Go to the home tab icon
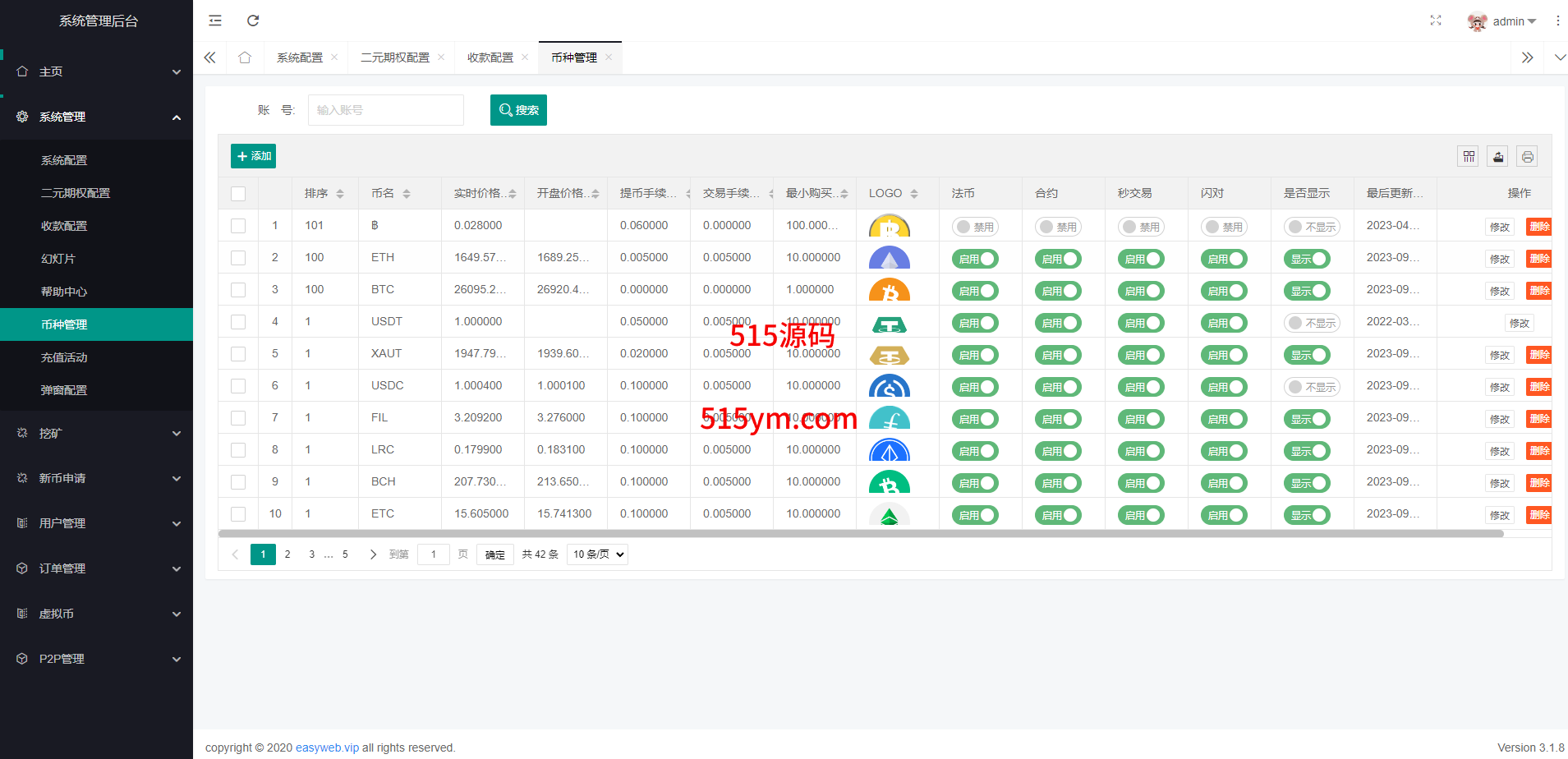 click(245, 57)
